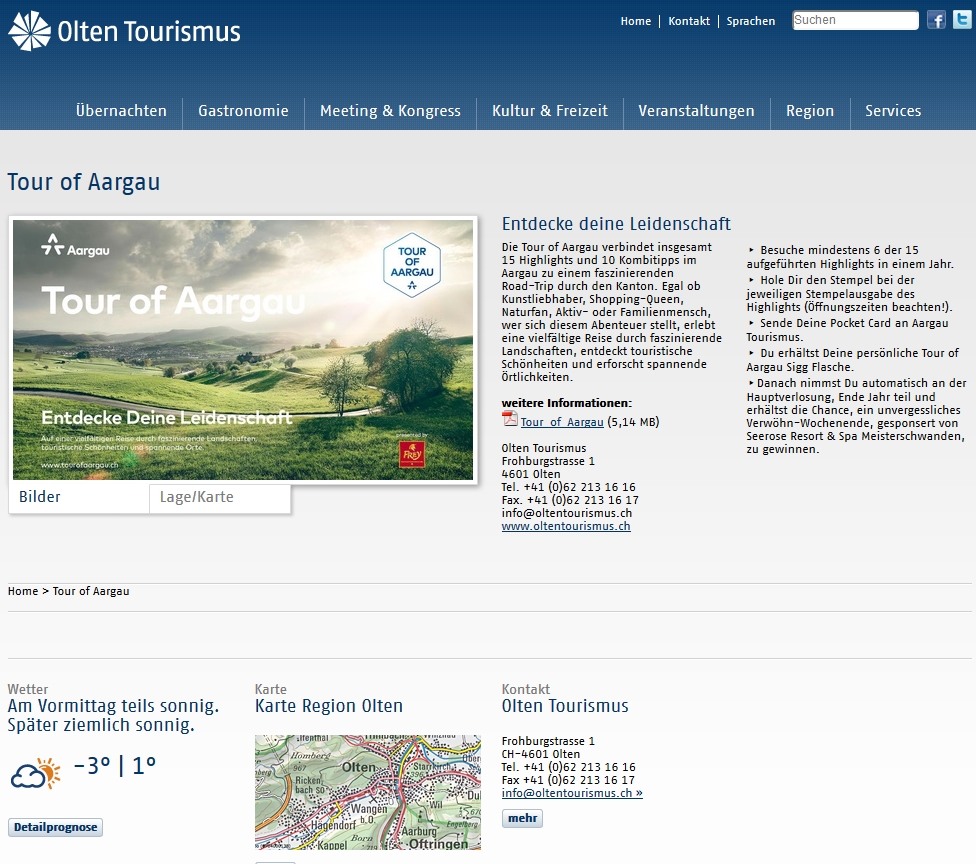Click the info@oltentourismus.ch text under Fax
This screenshot has width=976, height=864.
coord(566,513)
